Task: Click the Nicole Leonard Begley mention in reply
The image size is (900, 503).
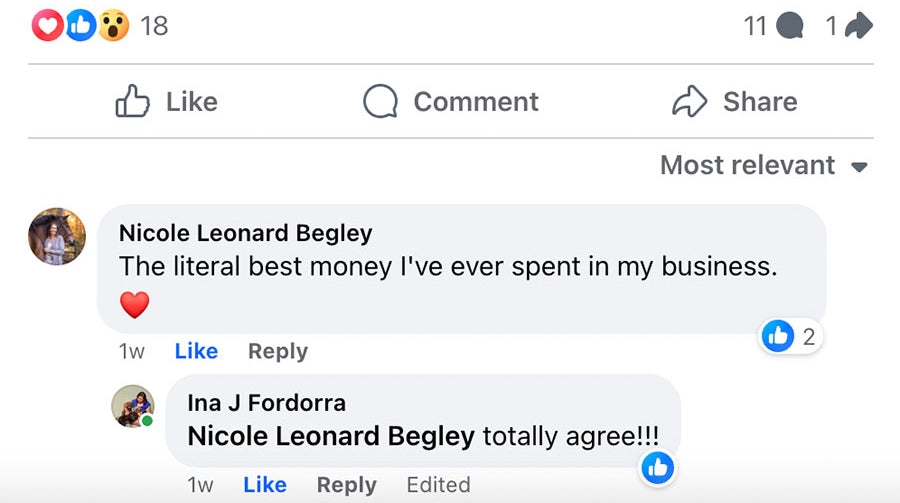Action: 331,437
